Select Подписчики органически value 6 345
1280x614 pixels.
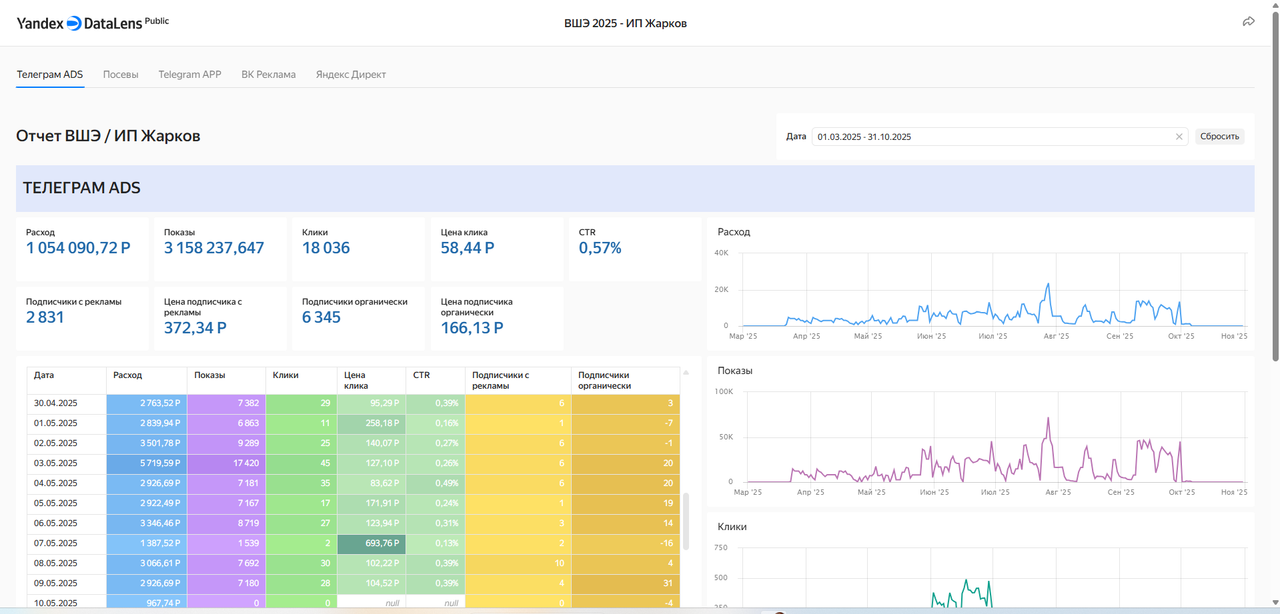click(321, 317)
